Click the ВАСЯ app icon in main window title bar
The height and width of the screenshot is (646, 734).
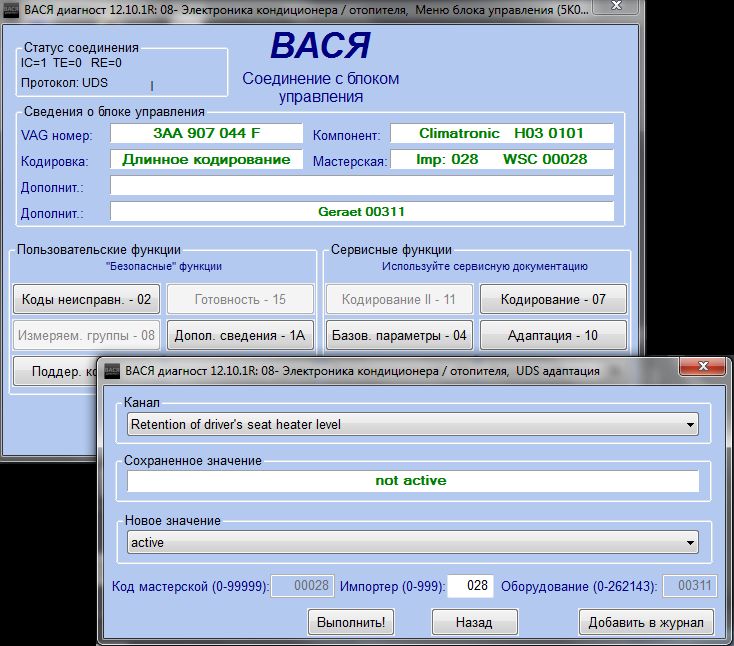click(11, 10)
